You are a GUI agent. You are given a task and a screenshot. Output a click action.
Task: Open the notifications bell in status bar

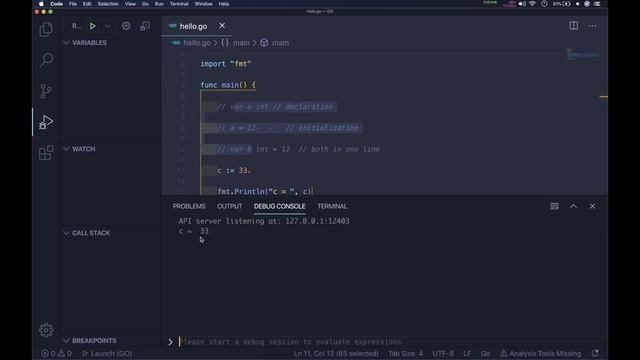pyautogui.click(x=595, y=353)
